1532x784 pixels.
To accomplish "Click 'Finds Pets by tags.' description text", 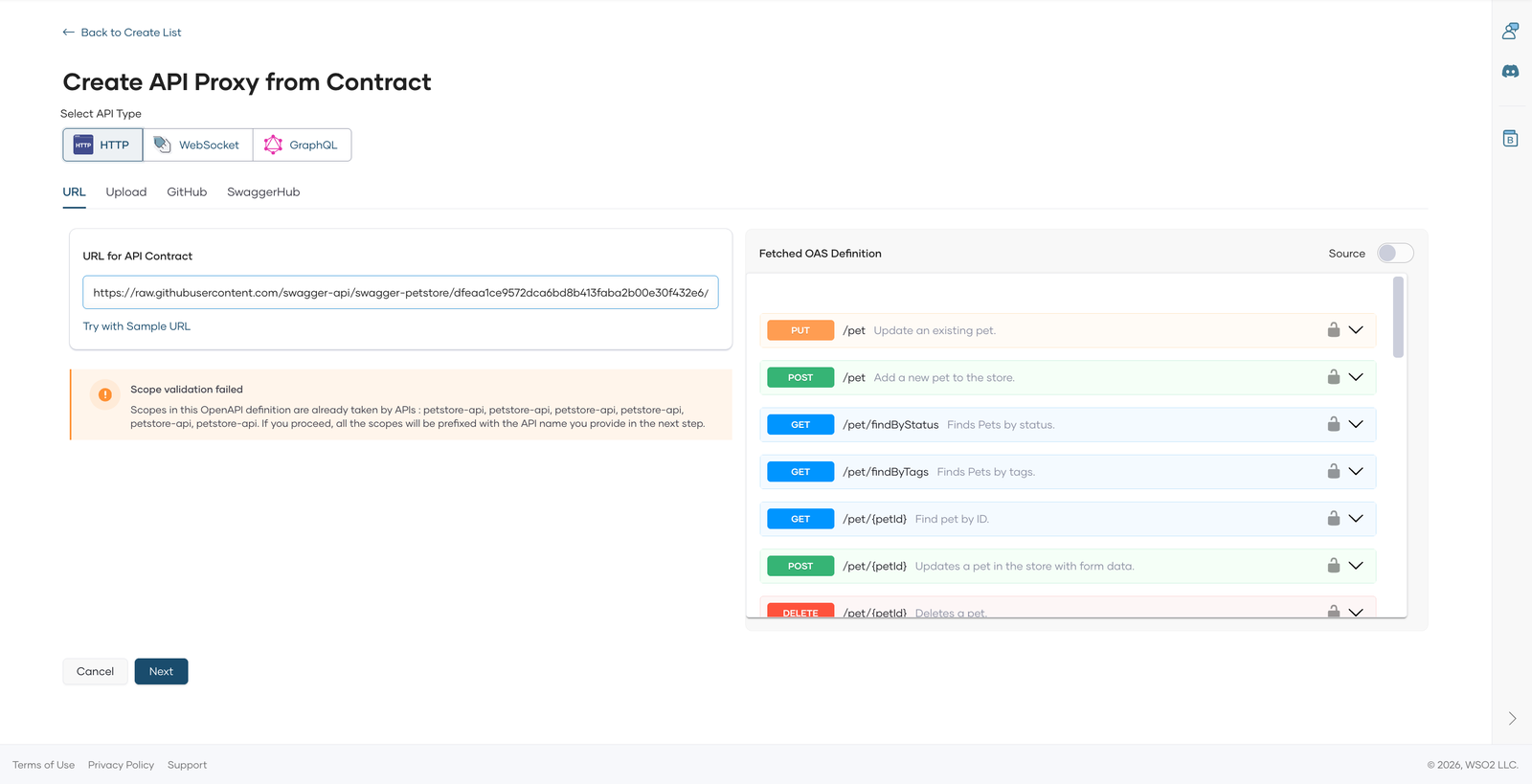I will click(x=986, y=472).
